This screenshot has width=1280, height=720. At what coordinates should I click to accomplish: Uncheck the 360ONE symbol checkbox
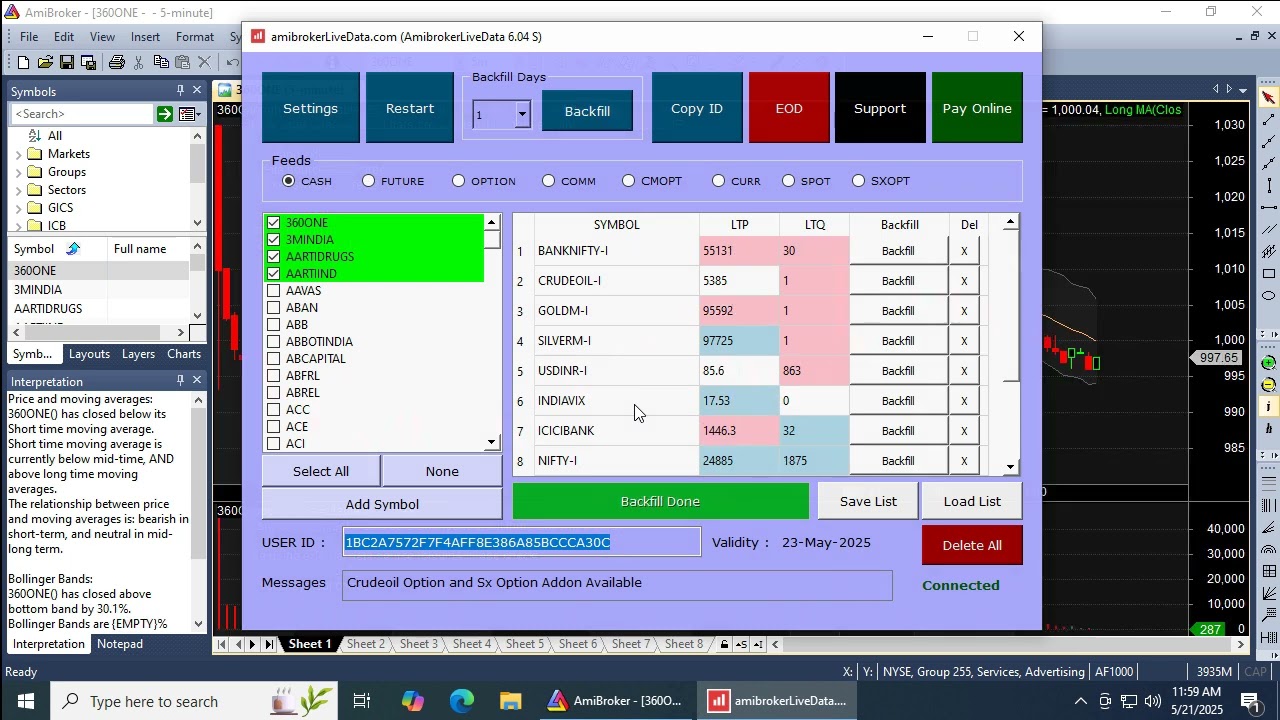coord(273,223)
